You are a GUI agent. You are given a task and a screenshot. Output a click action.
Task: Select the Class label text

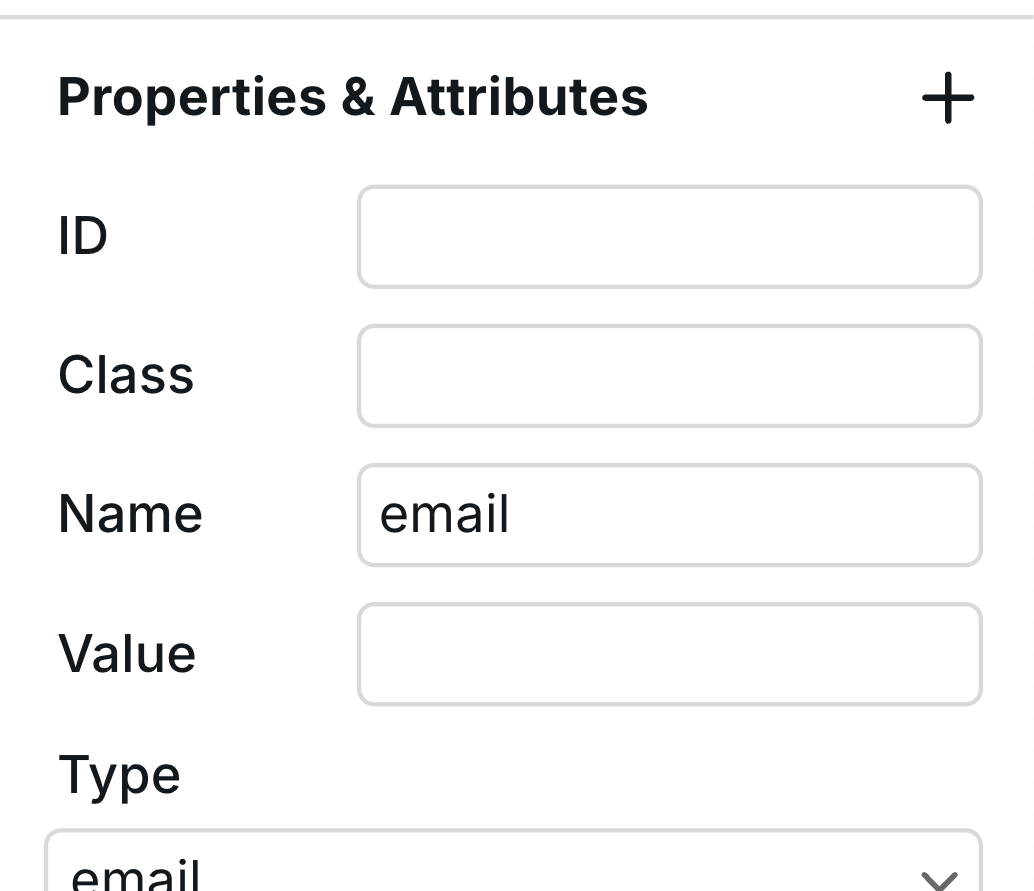[126, 376]
